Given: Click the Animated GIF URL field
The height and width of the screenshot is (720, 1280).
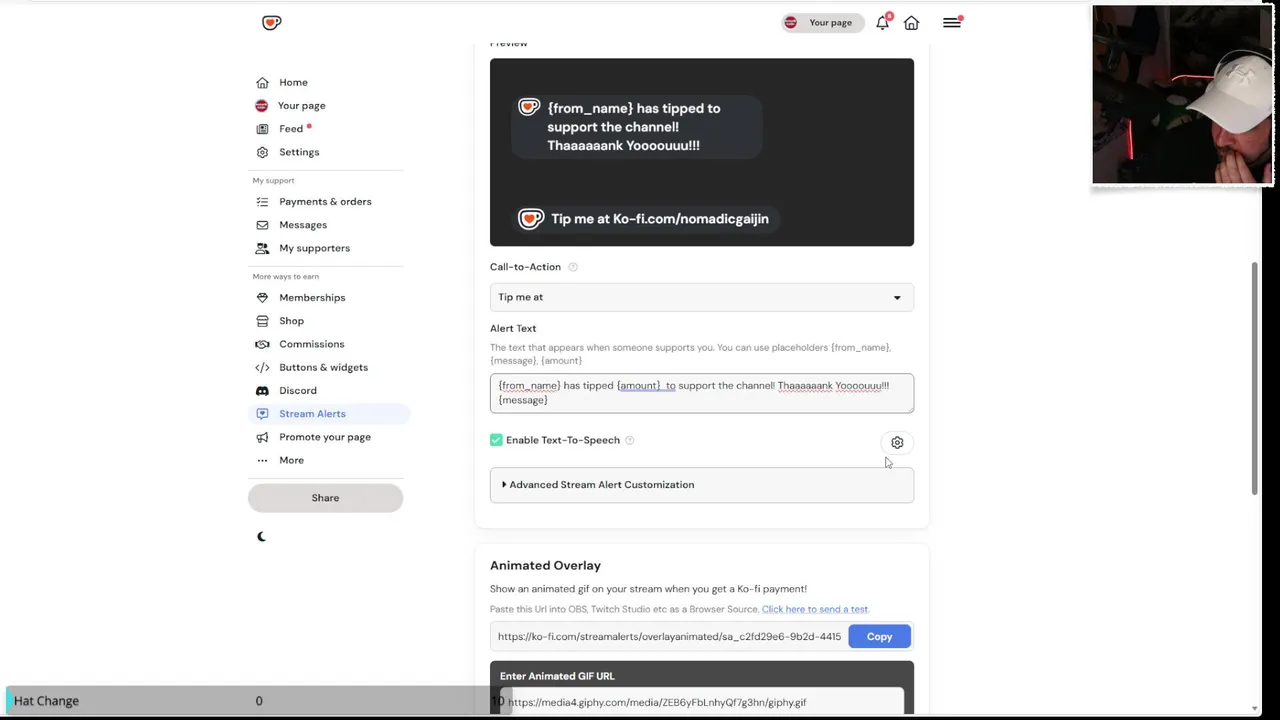Looking at the screenshot, I should [x=701, y=702].
